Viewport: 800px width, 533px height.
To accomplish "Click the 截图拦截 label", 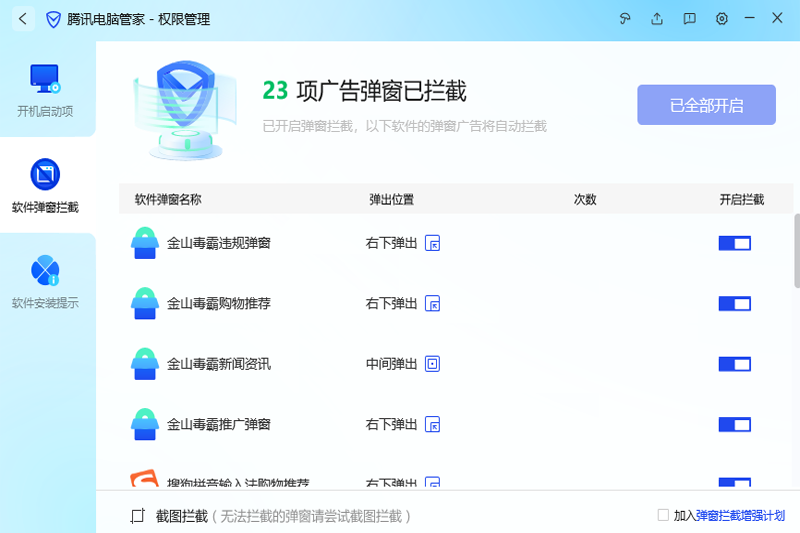I will point(182,516).
